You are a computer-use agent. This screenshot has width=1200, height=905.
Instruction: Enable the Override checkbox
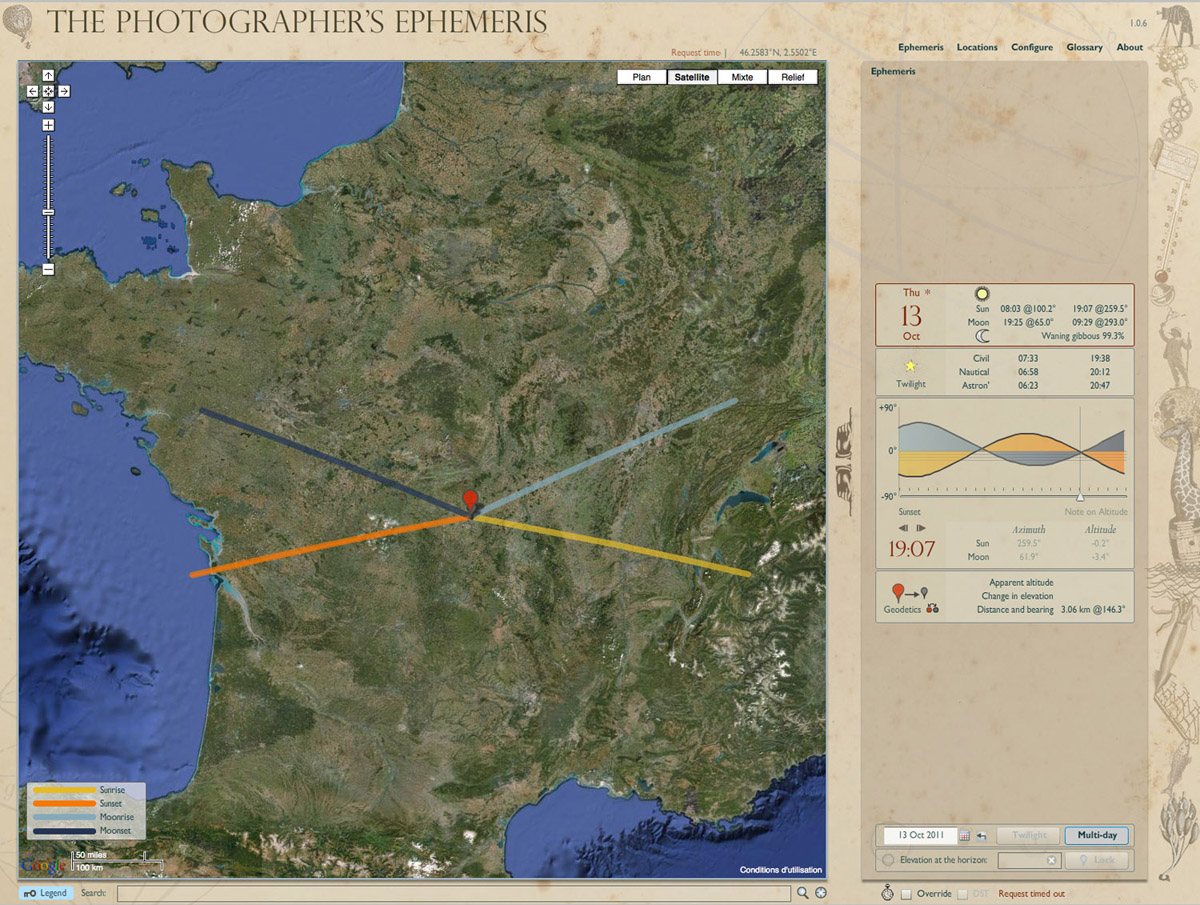[906, 894]
